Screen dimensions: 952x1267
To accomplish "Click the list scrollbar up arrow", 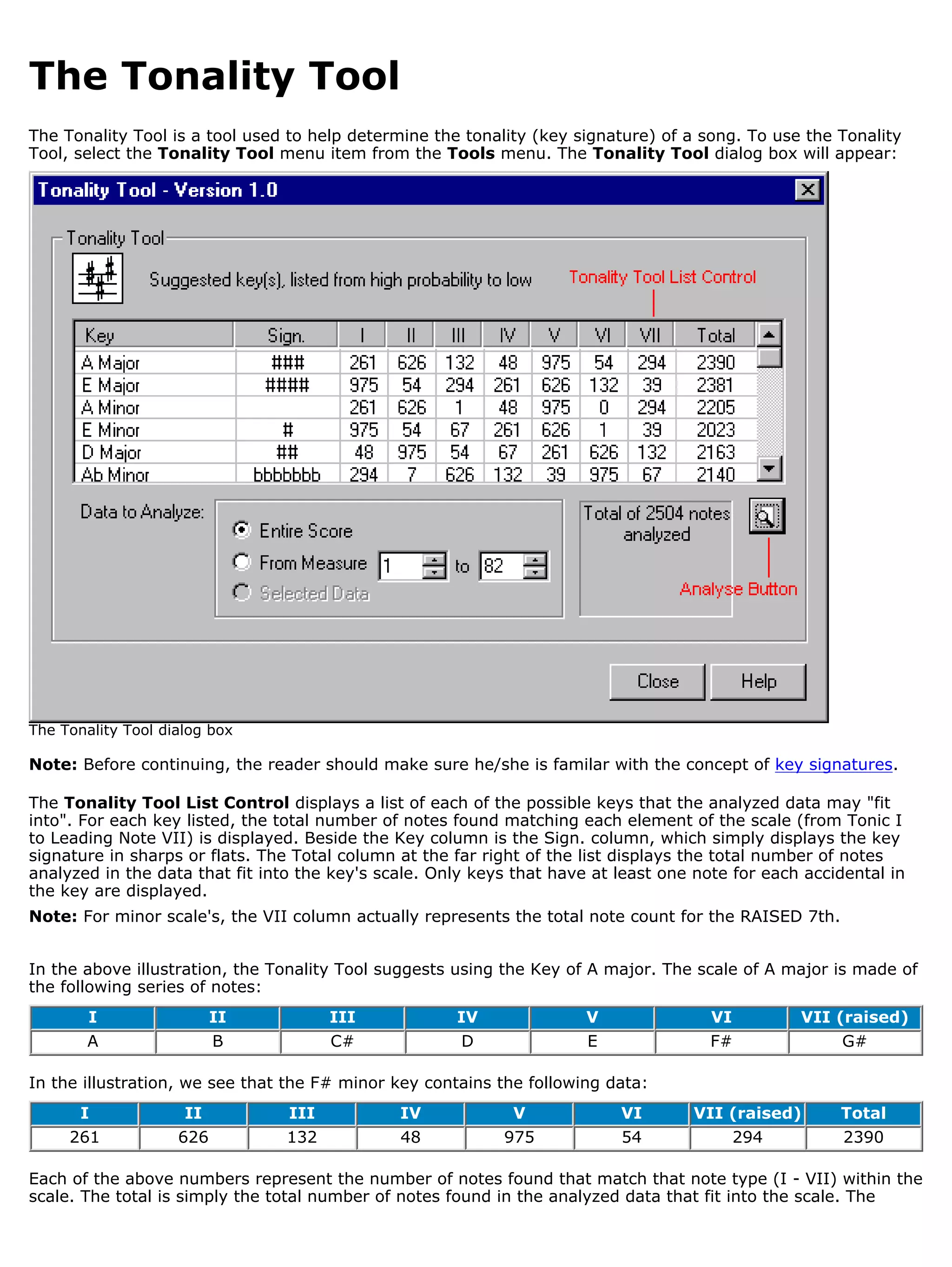I will [x=769, y=335].
